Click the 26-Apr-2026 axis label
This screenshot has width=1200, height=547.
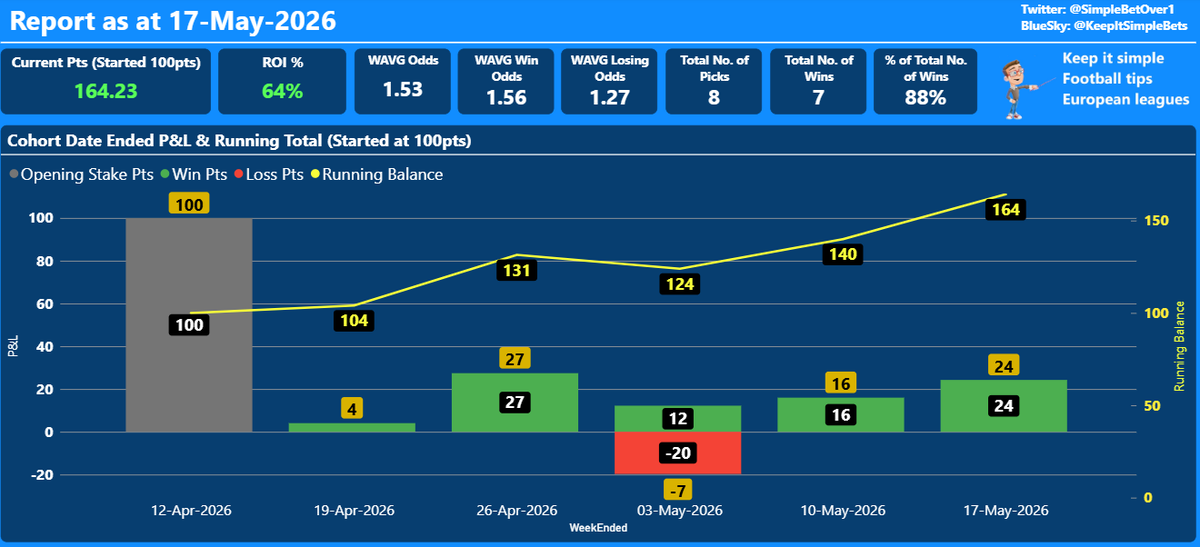(x=515, y=510)
